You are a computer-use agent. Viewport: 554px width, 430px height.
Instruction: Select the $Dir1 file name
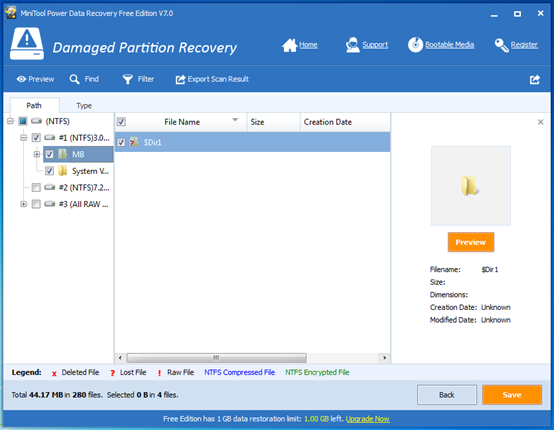tap(152, 142)
